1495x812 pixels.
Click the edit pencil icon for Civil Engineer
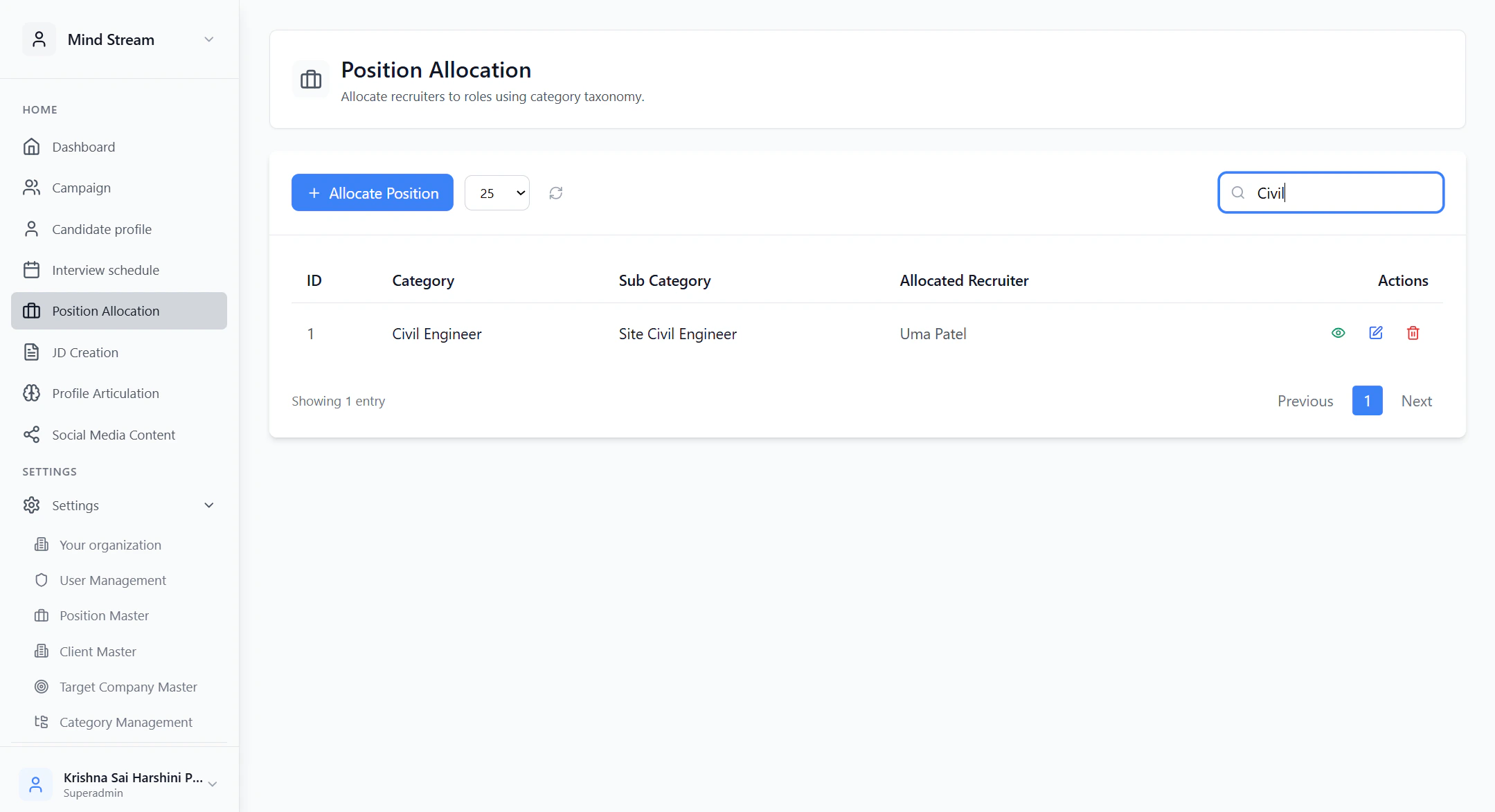click(x=1376, y=333)
